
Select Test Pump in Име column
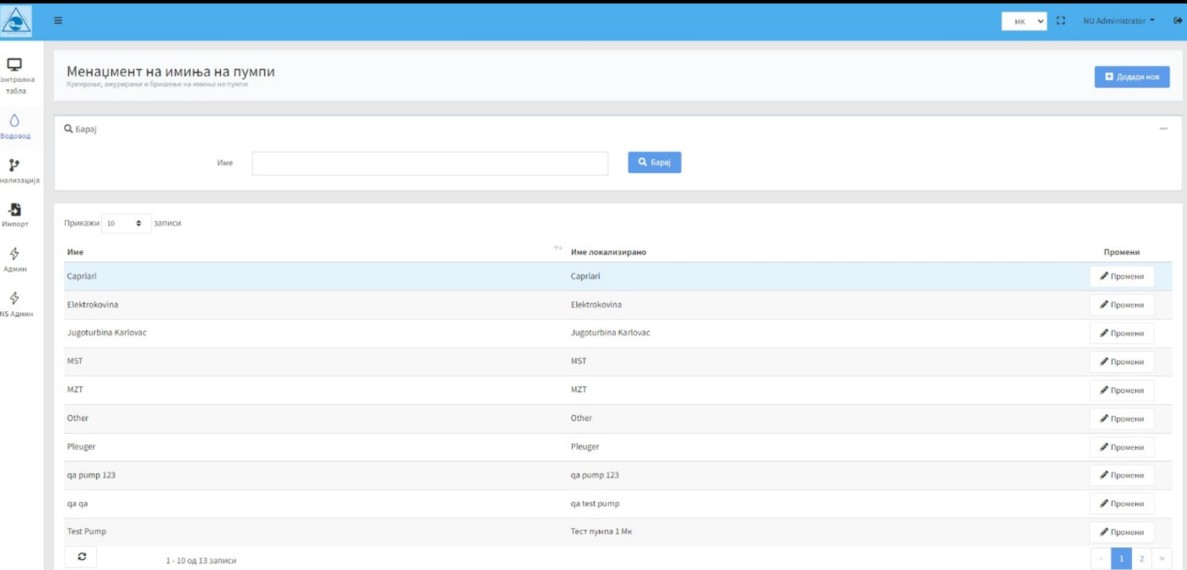pyautogui.click(x=86, y=532)
